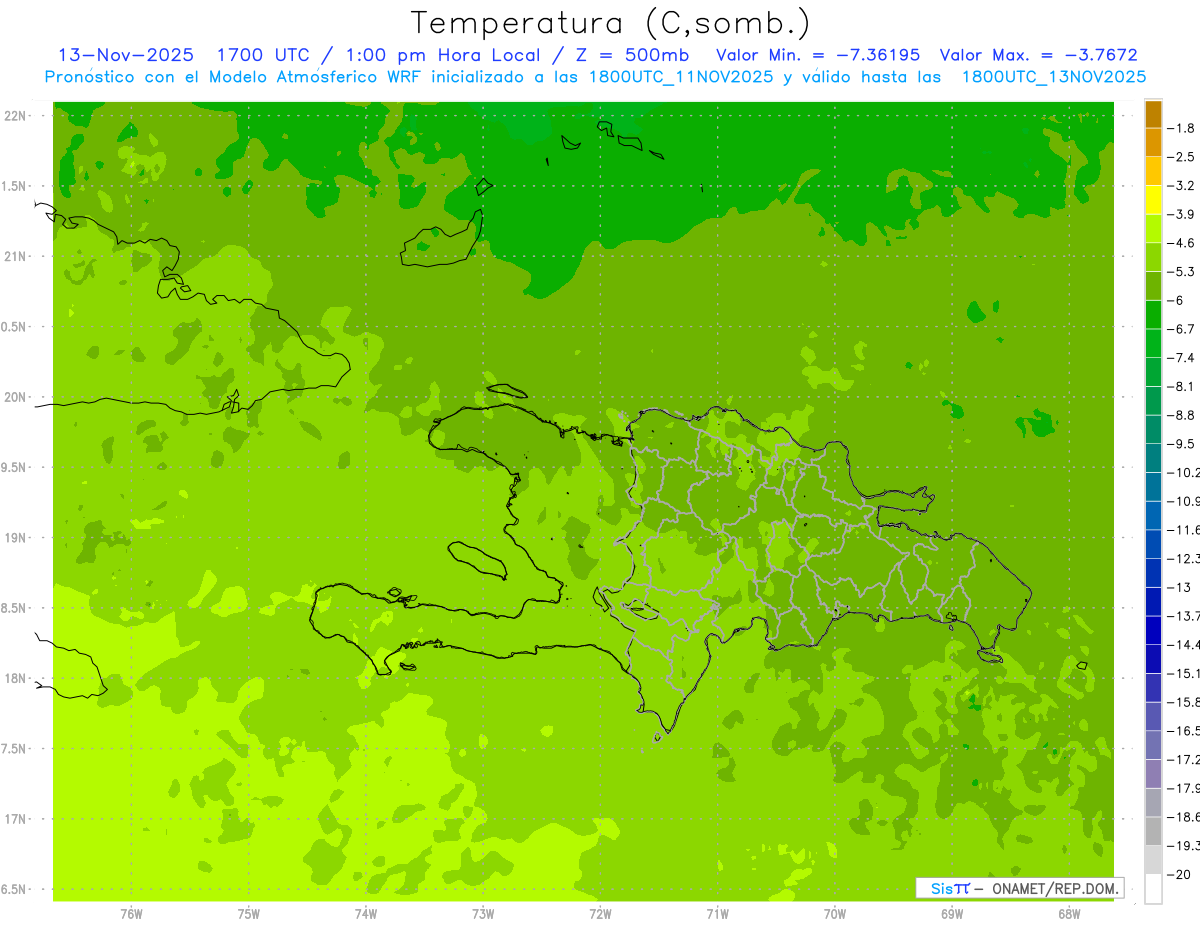The width and height of the screenshot is (1200, 927).
Task: Click the '-6.7' color scale value
Action: point(1181,329)
